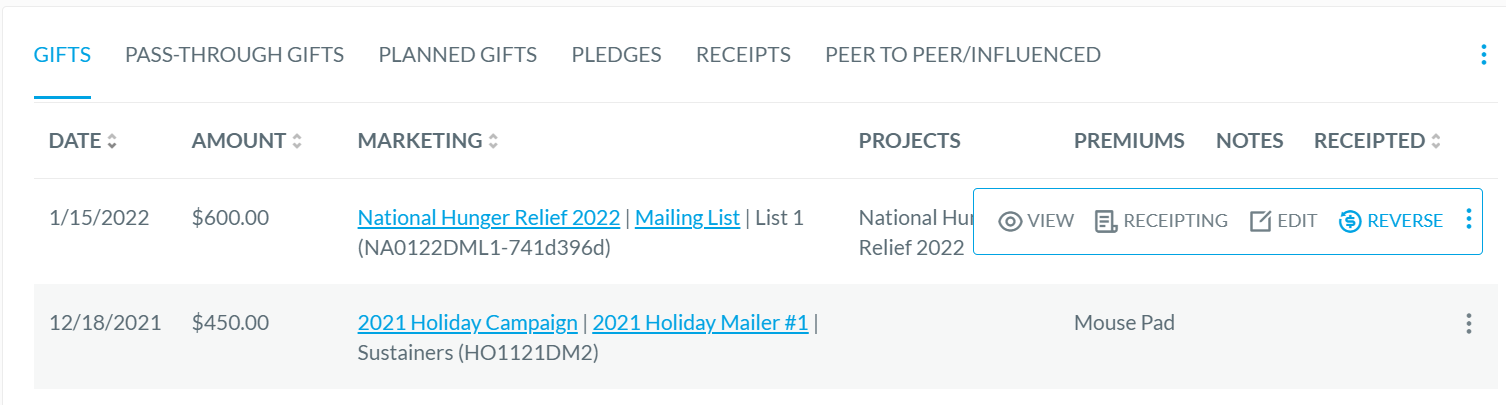Image resolution: width=1506 pixels, height=405 pixels.
Task: Open the RECEIPTS tab
Action: pos(743,55)
